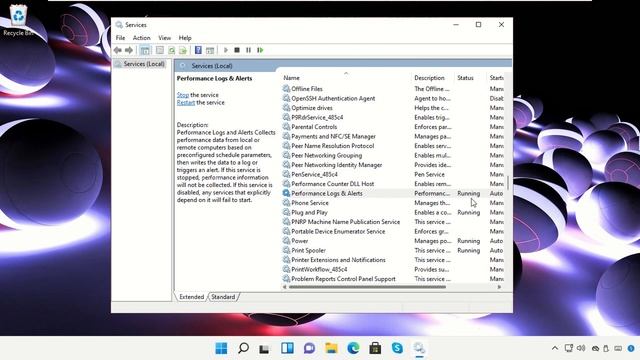Select the Print Spooler service
640x360 pixels.
pyautogui.click(x=392, y=250)
